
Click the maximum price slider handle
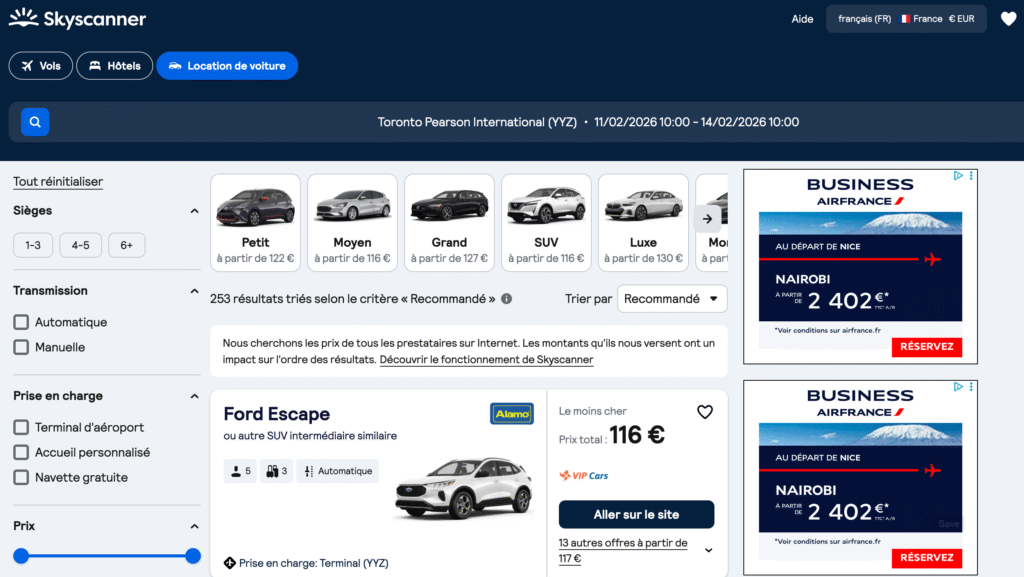(x=193, y=556)
